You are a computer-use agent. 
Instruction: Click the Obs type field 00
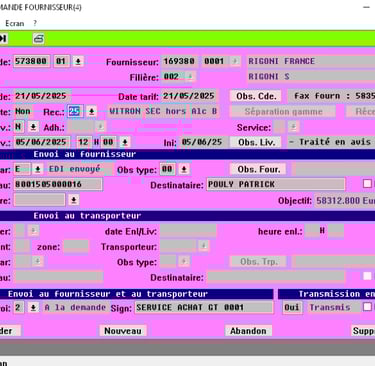click(168, 169)
